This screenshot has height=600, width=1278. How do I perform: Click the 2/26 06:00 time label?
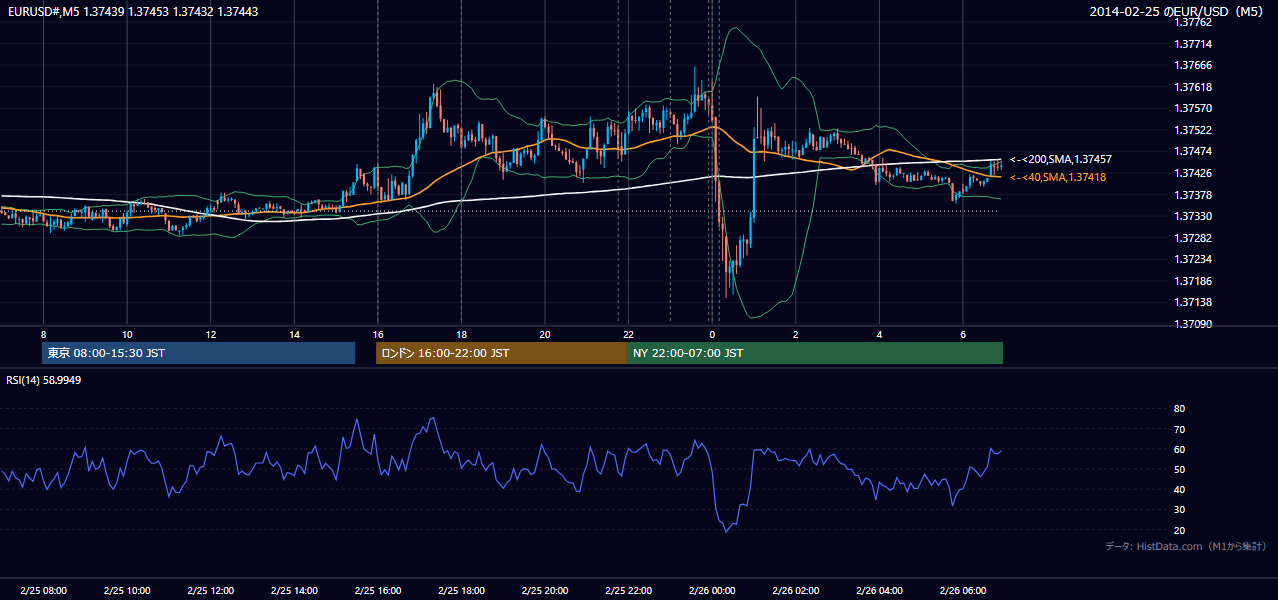[963, 591]
